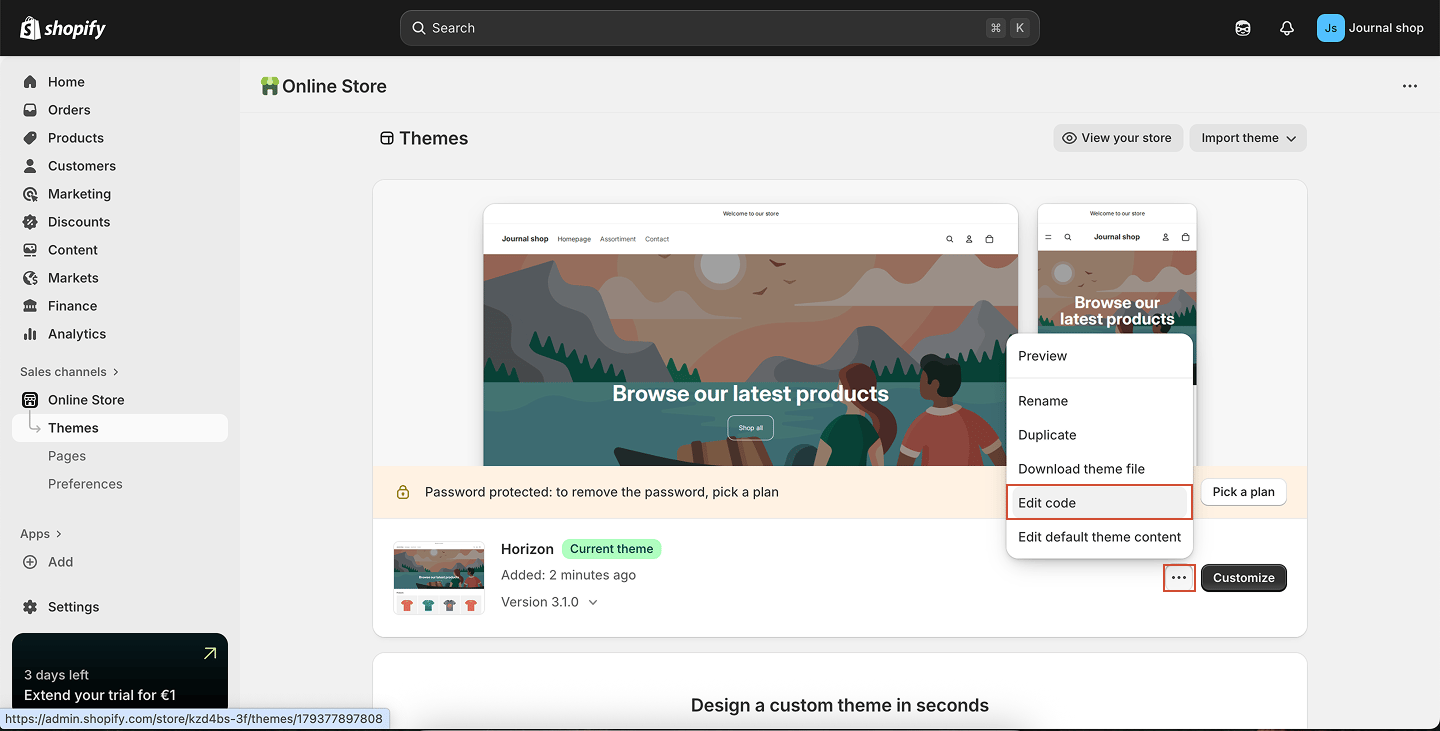The width and height of the screenshot is (1440, 731).
Task: Click the Analytics bar chart icon
Action: coord(30,334)
